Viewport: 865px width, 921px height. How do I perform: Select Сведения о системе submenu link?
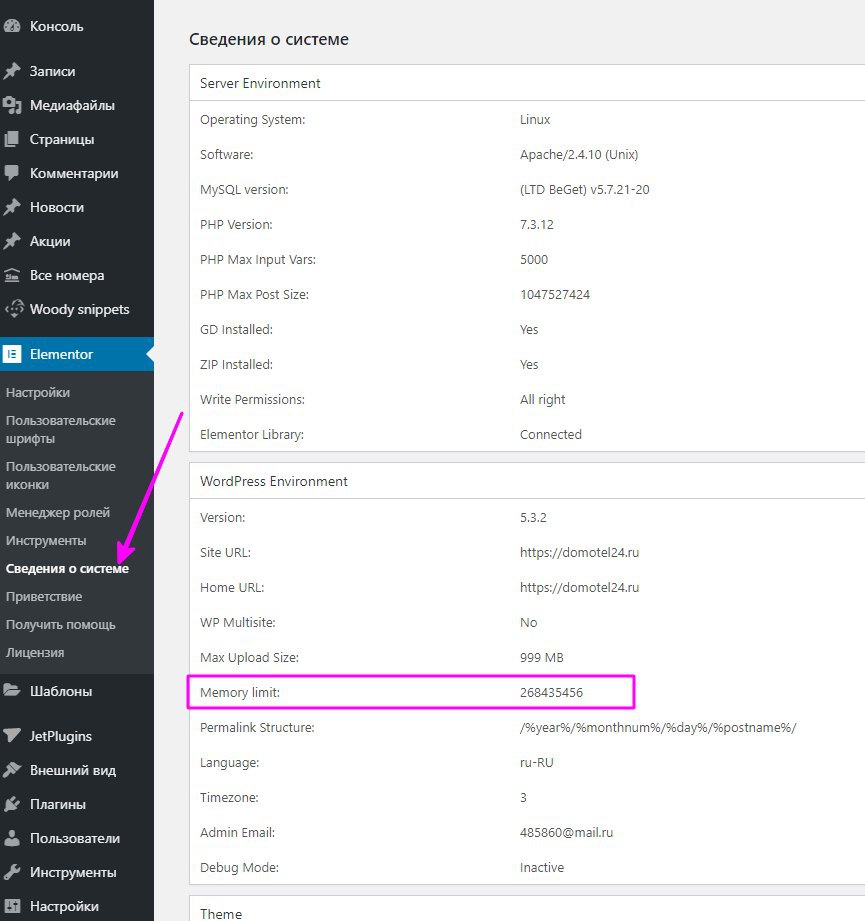67,568
